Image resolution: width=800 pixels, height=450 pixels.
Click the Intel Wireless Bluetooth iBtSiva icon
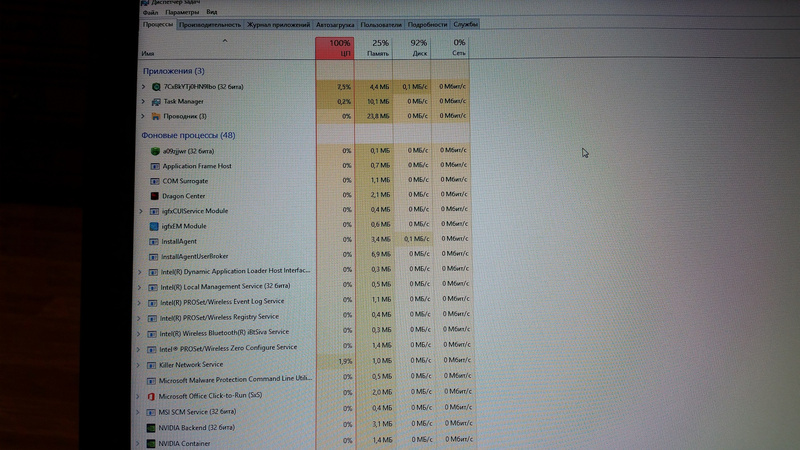[152, 334]
